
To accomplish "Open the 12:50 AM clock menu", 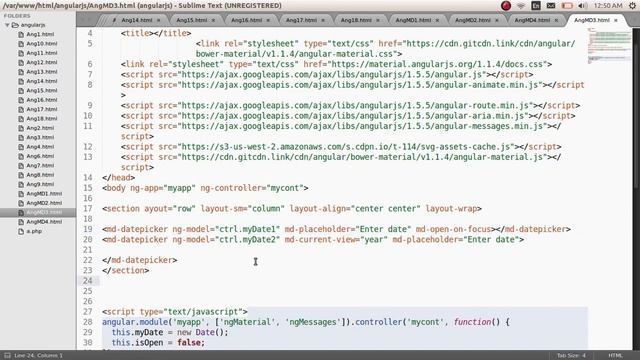I will 608,6.
